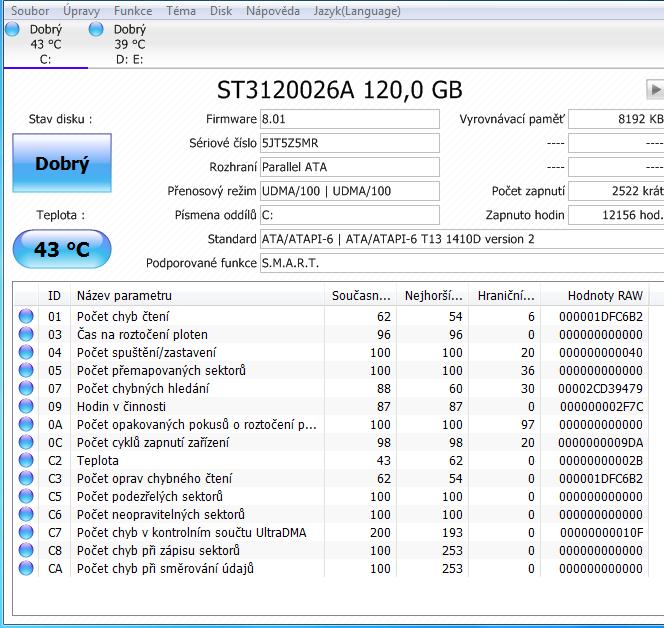Viewport: 664px width, 628px height.
Task: Click the status orb for disk C:
Action: 12,30
